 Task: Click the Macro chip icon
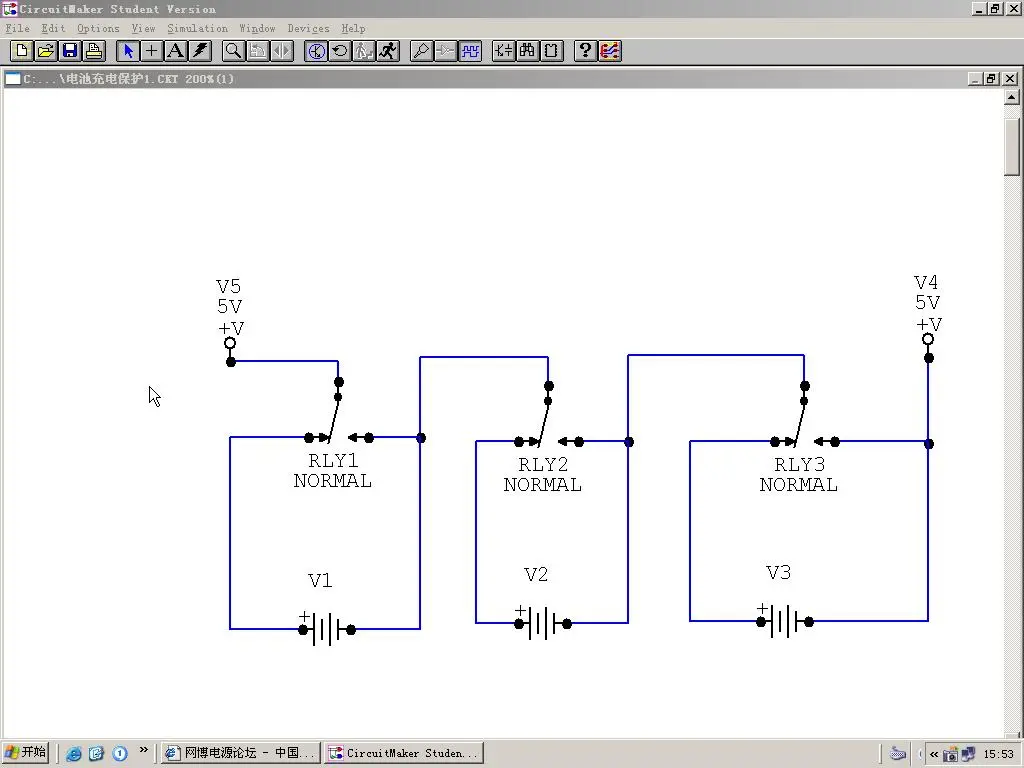point(552,51)
